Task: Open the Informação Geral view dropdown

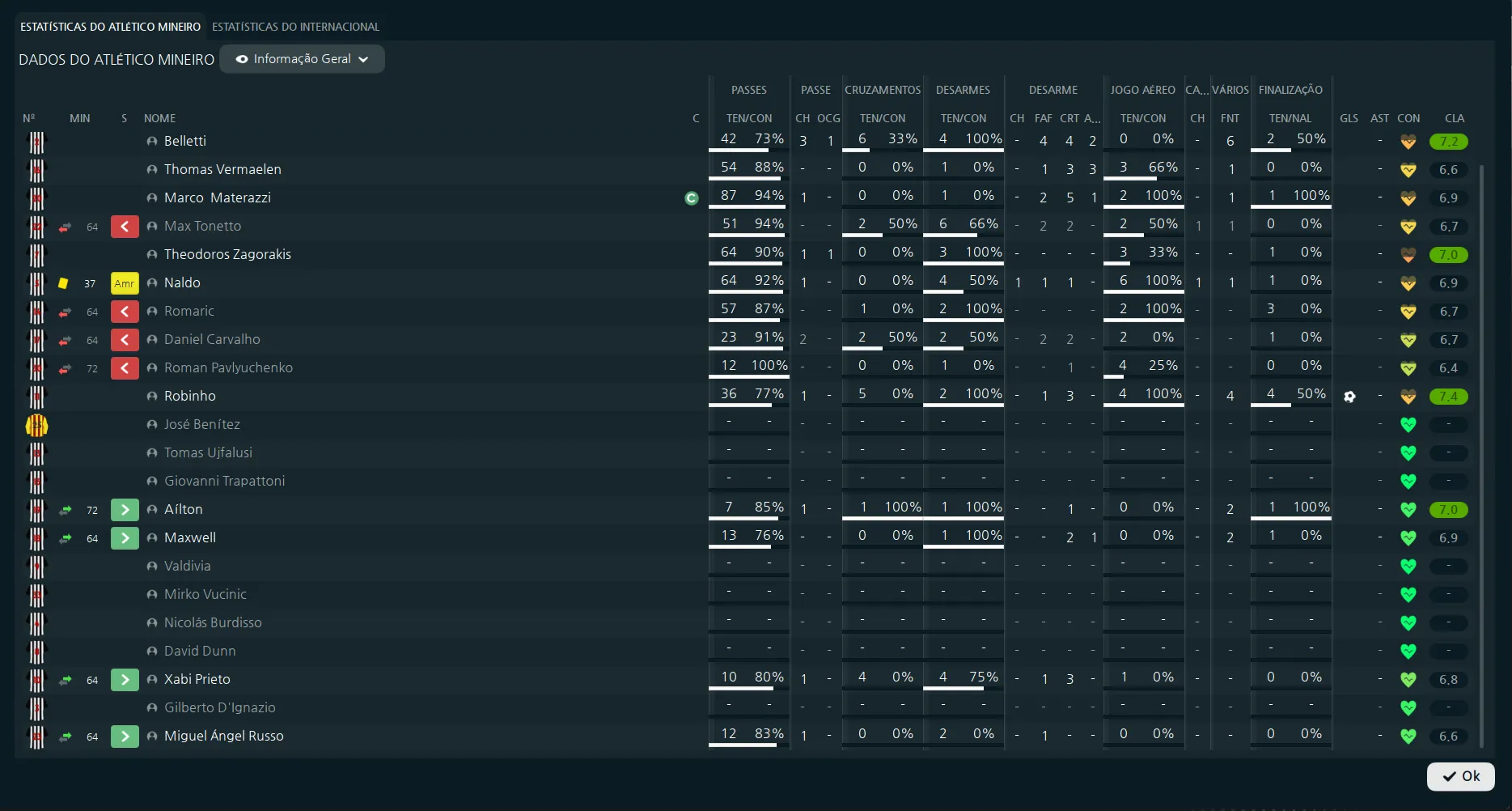Action: (x=302, y=59)
